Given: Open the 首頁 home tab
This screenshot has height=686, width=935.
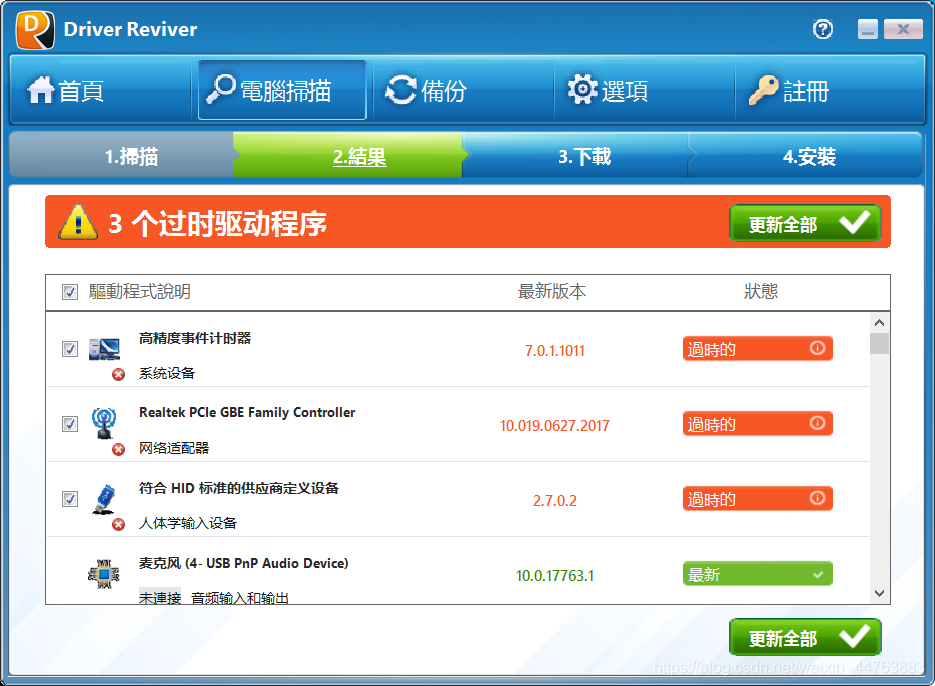Looking at the screenshot, I should (101, 90).
